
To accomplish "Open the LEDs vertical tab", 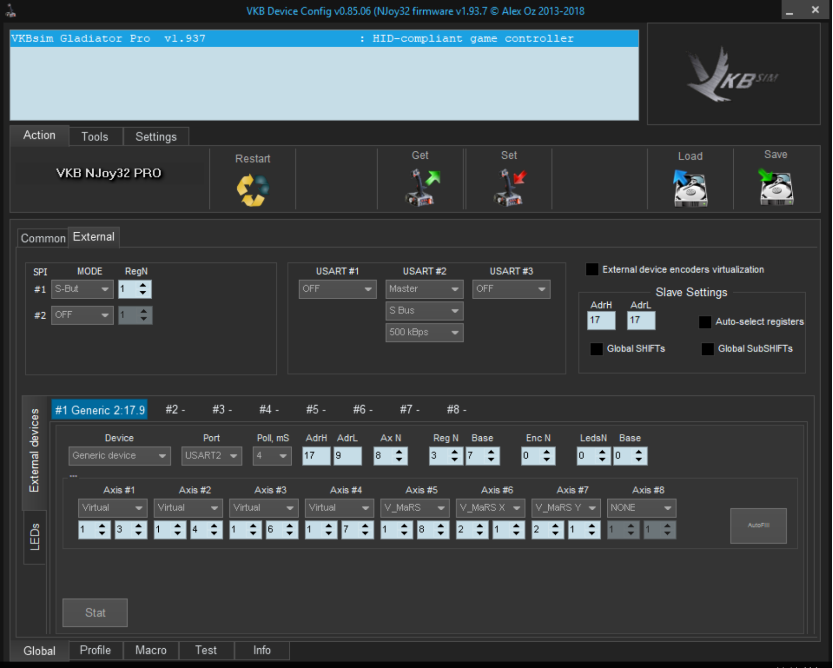I will pyautogui.click(x=34, y=536).
